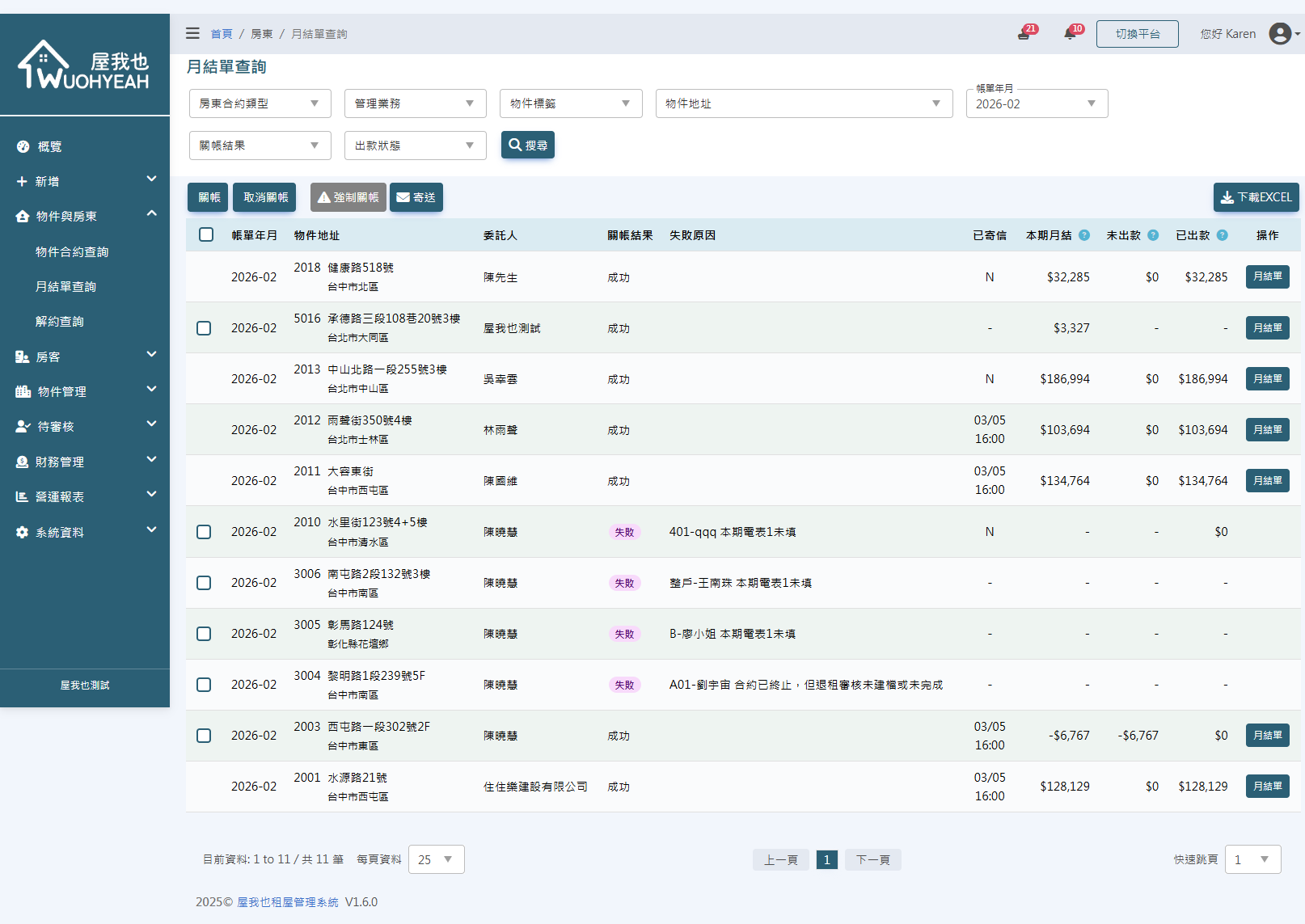
Task: Open the 房東合約類型 dropdown
Action: (260, 103)
